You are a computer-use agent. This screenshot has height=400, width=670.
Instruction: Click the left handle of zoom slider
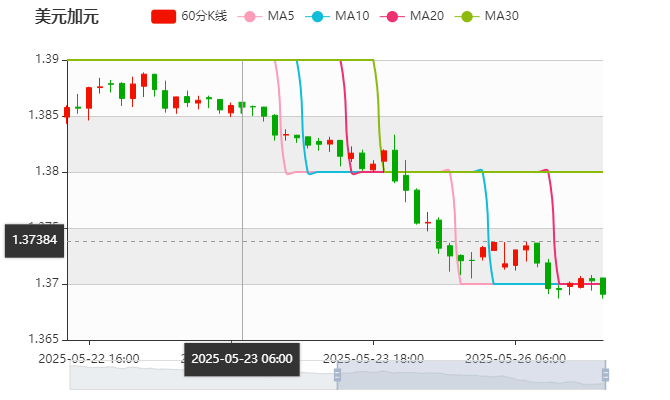click(335, 375)
